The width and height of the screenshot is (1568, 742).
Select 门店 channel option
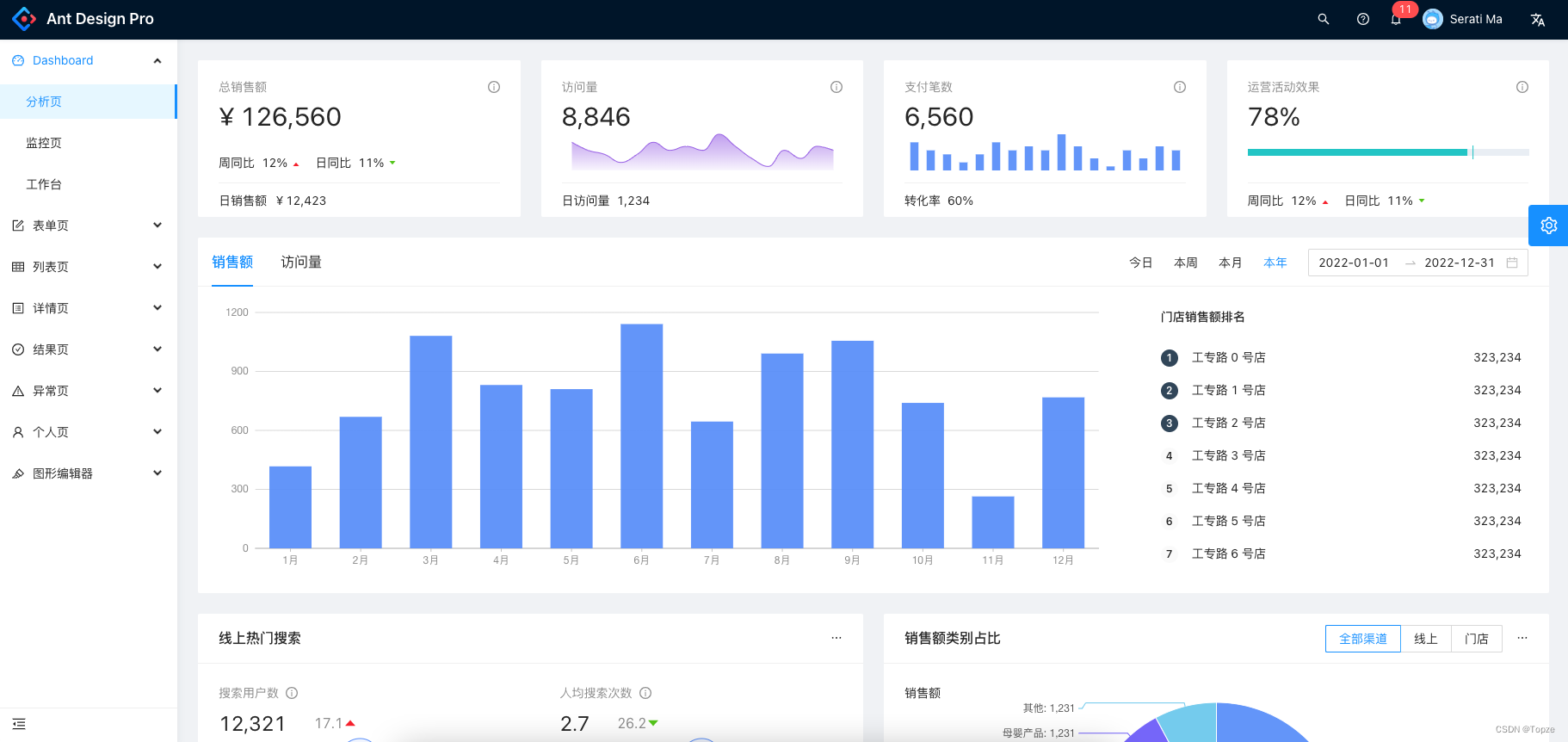(x=1477, y=639)
